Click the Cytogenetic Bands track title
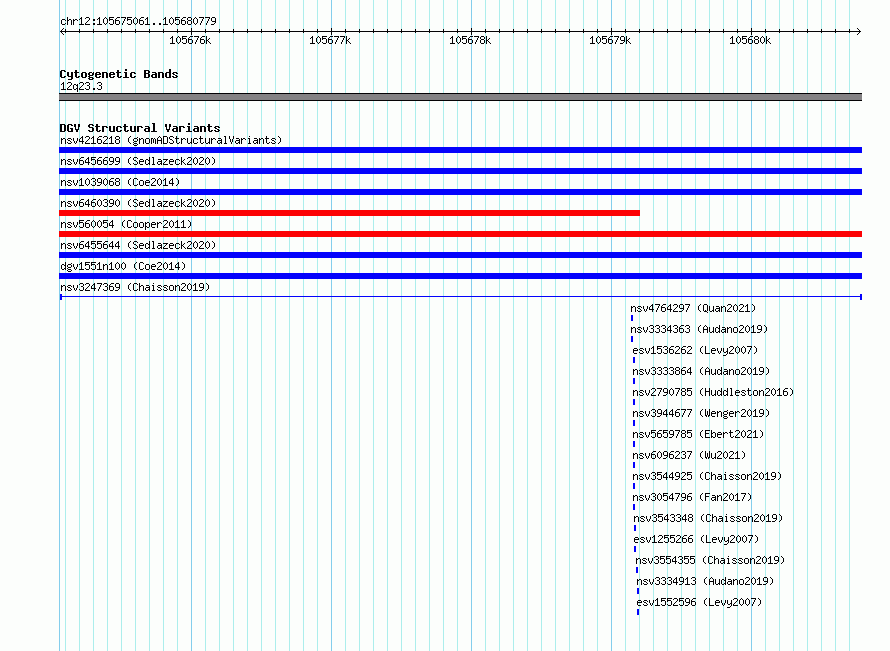 pos(119,74)
